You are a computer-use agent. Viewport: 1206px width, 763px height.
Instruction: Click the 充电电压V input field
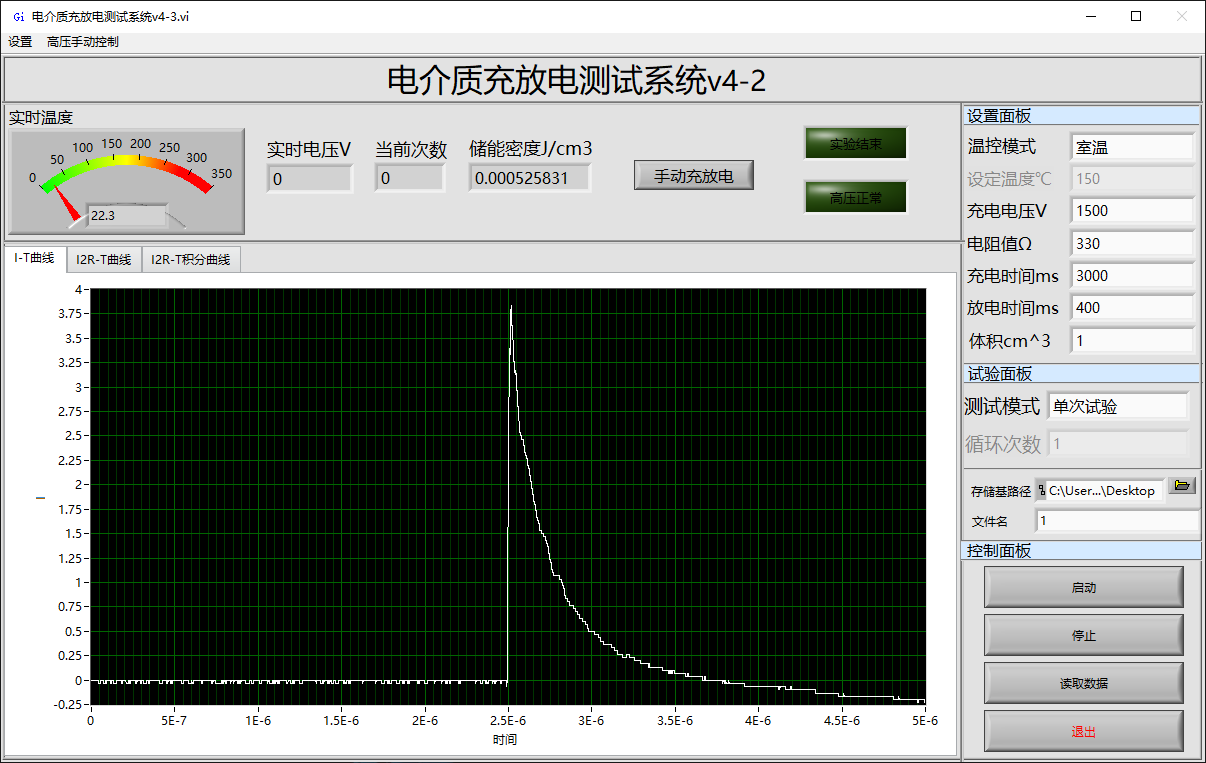pos(1131,211)
